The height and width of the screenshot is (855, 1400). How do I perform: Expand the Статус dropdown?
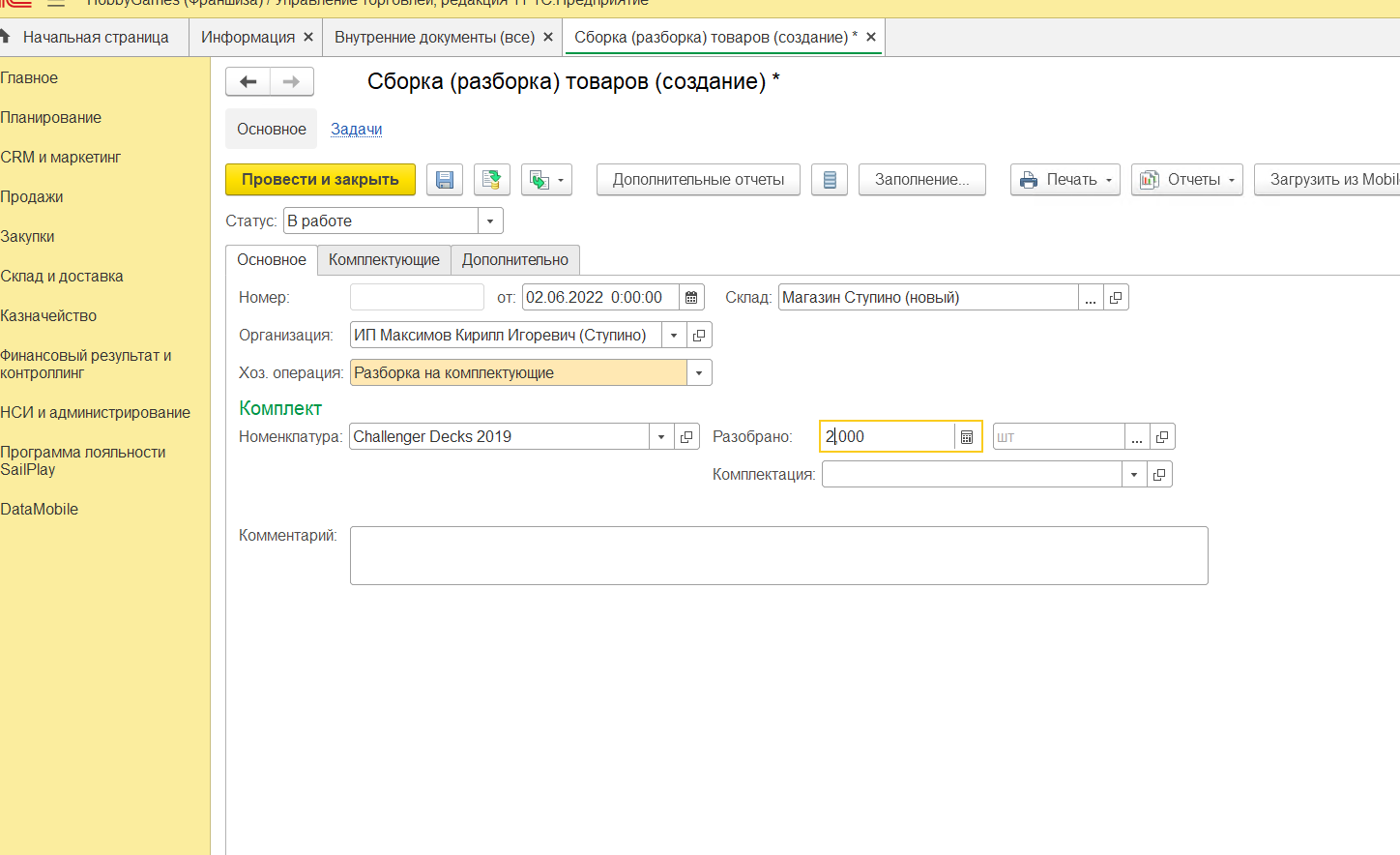point(490,221)
